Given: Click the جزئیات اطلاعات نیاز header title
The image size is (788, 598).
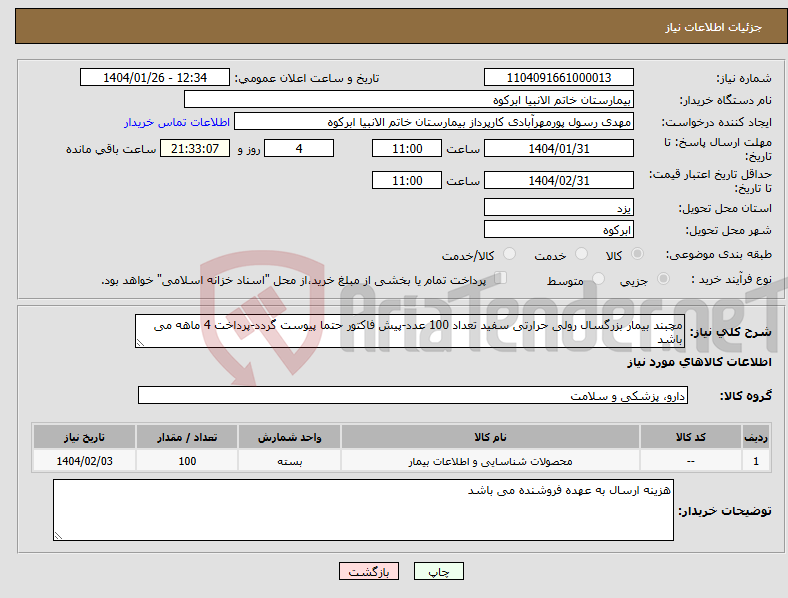Looking at the screenshot, I should (714, 27).
